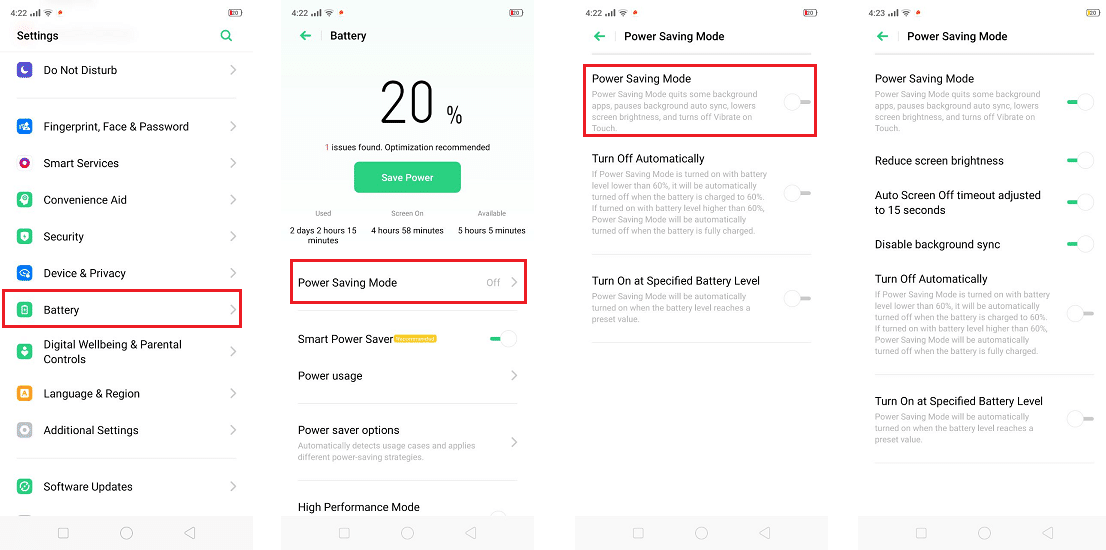Turn off Reduce screen brightness toggle

tap(1079, 160)
